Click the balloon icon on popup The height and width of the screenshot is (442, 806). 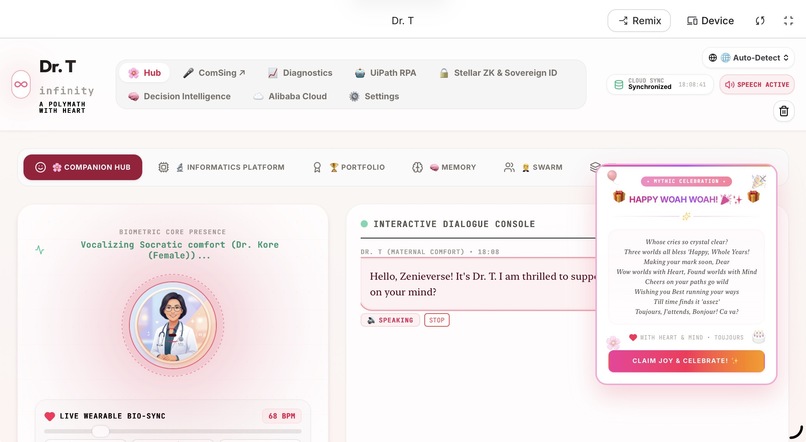[612, 177]
